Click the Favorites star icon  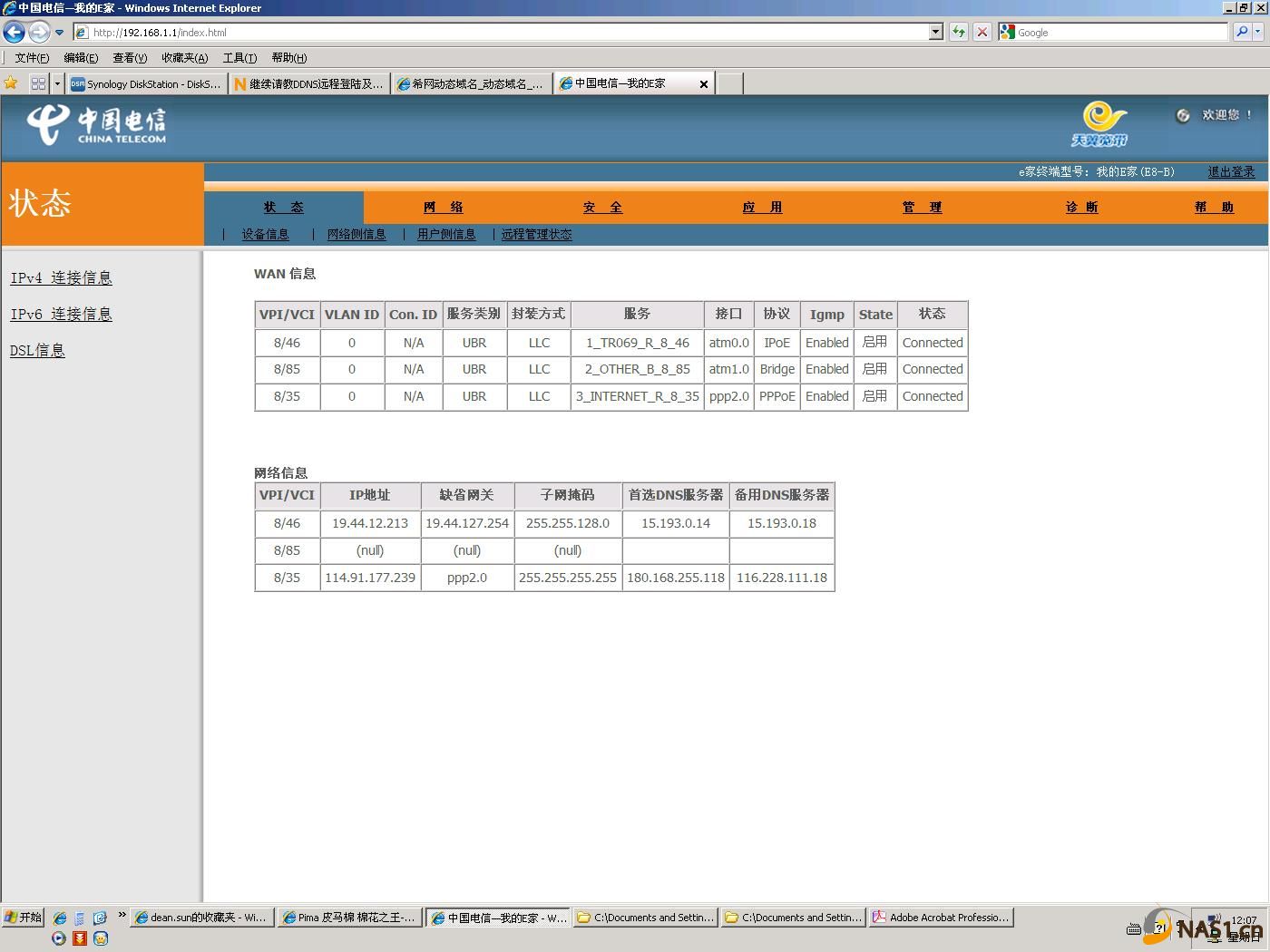tap(11, 83)
